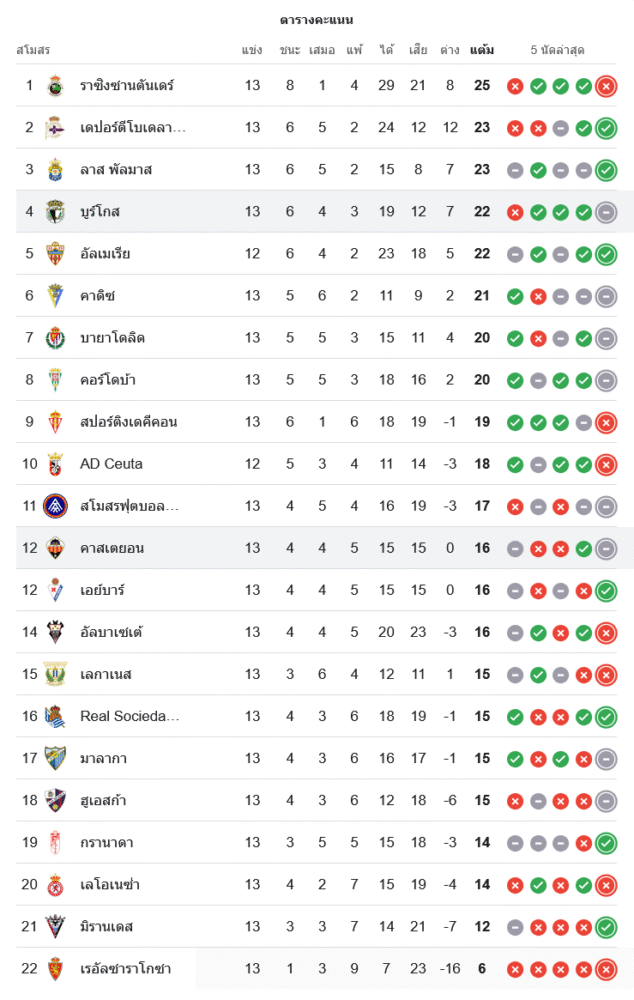This screenshot has width=634, height=1000.
Task: Click the Real Sociedad club crest
Action: click(55, 716)
